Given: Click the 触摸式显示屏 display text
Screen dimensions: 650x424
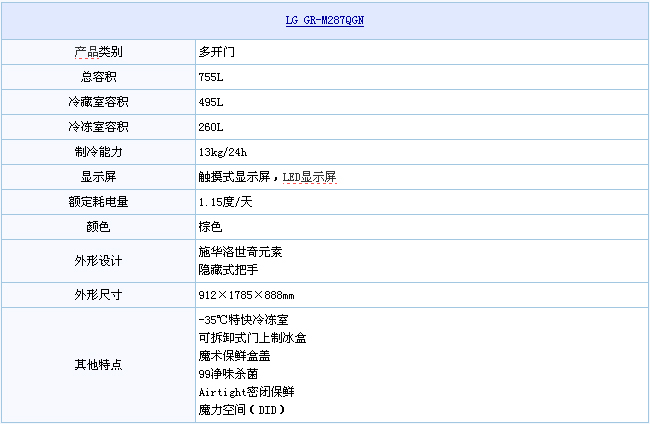Looking at the screenshot, I should pos(236,177).
